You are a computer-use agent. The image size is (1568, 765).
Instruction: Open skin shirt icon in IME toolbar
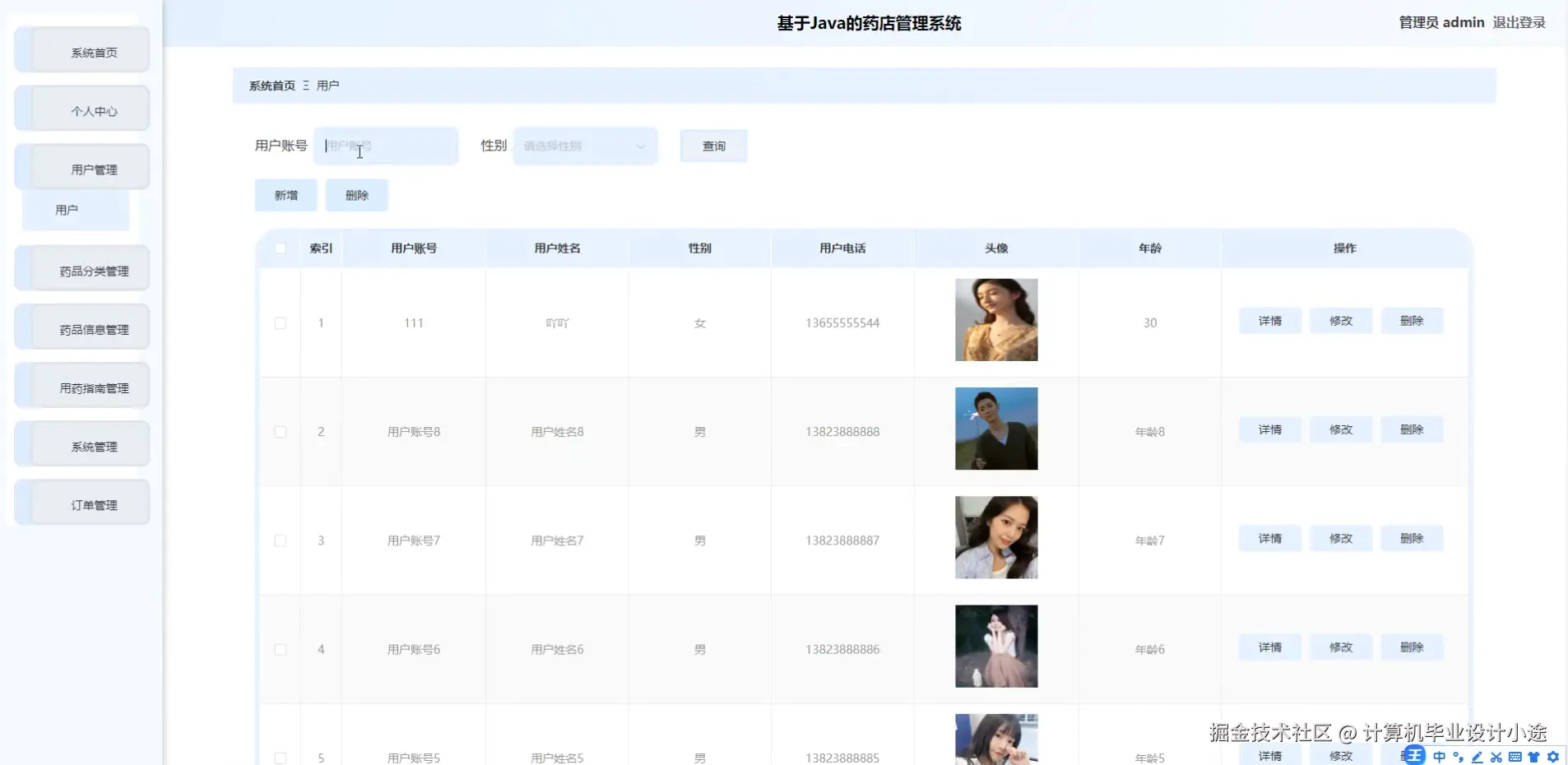point(1534,757)
